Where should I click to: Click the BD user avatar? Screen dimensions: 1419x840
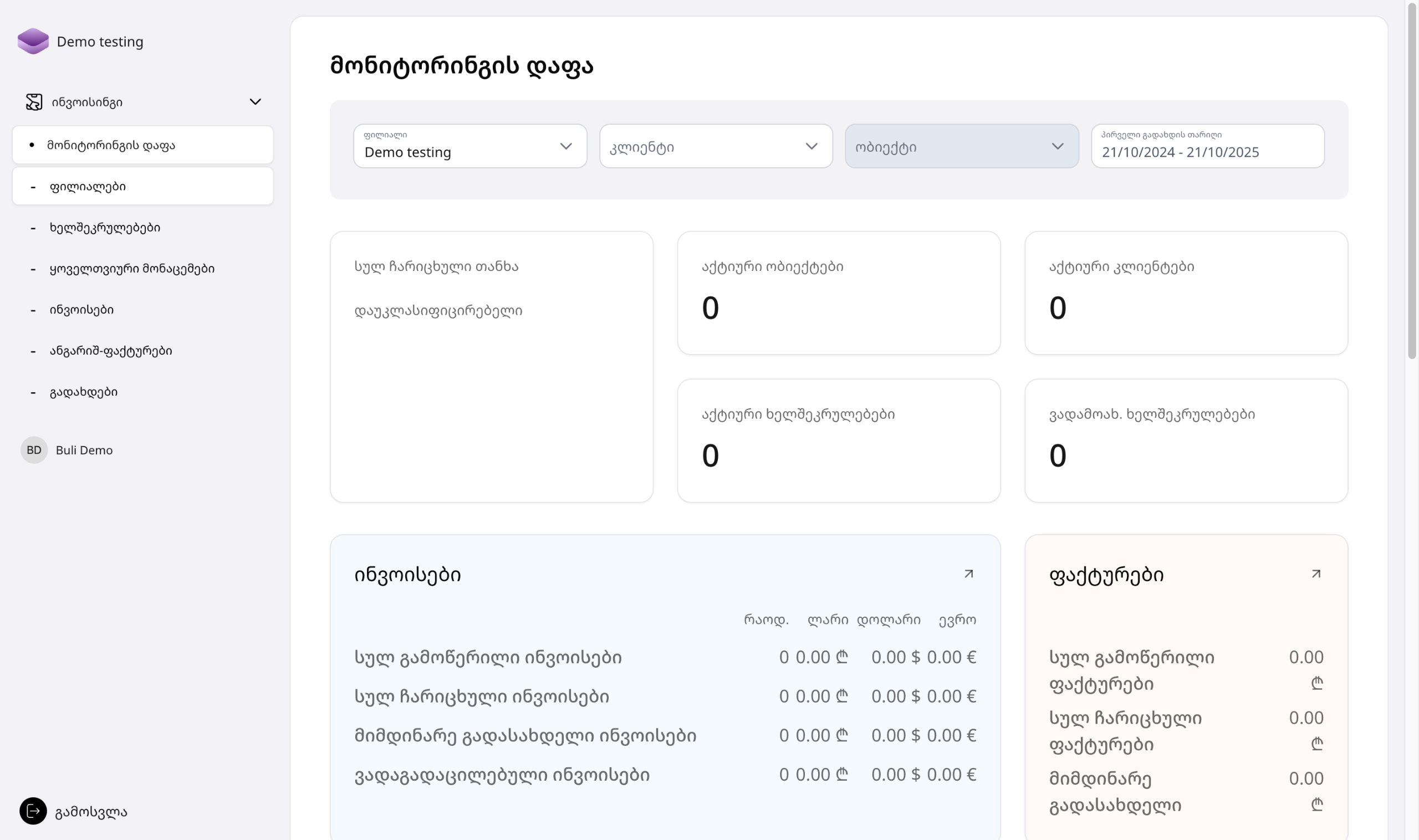(x=34, y=450)
